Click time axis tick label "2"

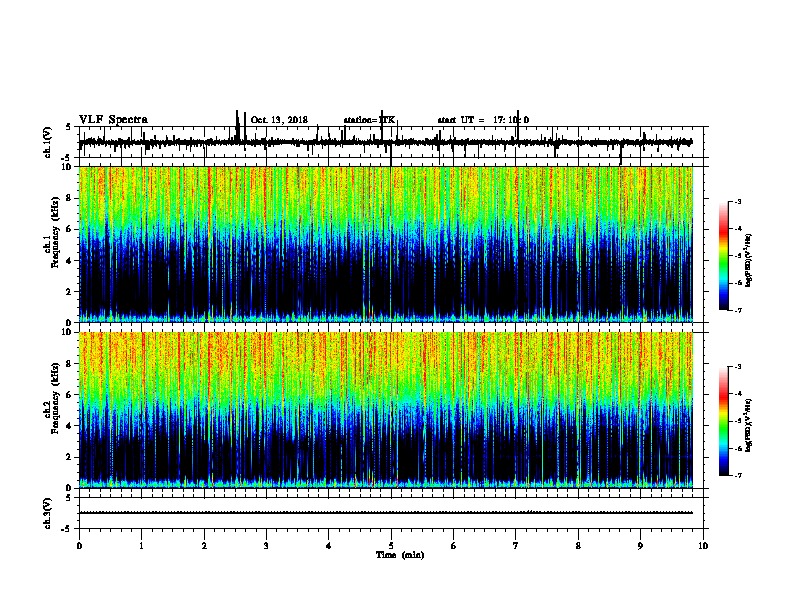coord(204,546)
